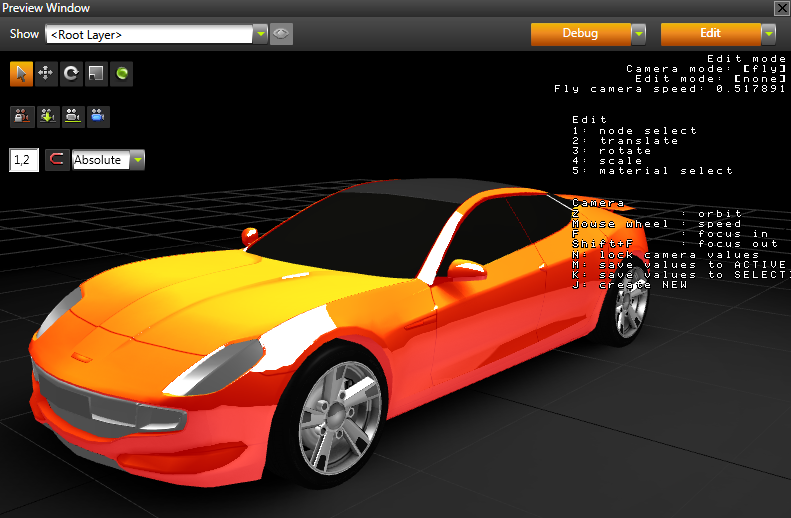Open the Debug dropdown arrow
Image resolution: width=791 pixels, height=518 pixels.
639,34
